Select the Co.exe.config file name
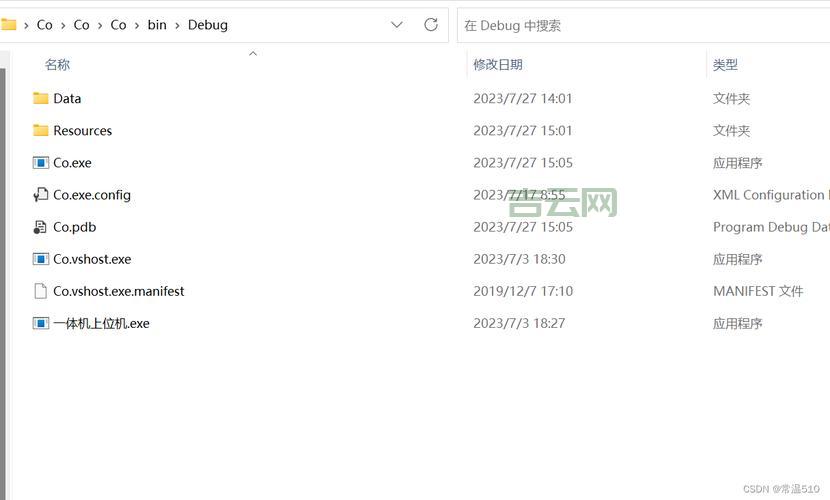The height and width of the screenshot is (500, 830). (92, 195)
